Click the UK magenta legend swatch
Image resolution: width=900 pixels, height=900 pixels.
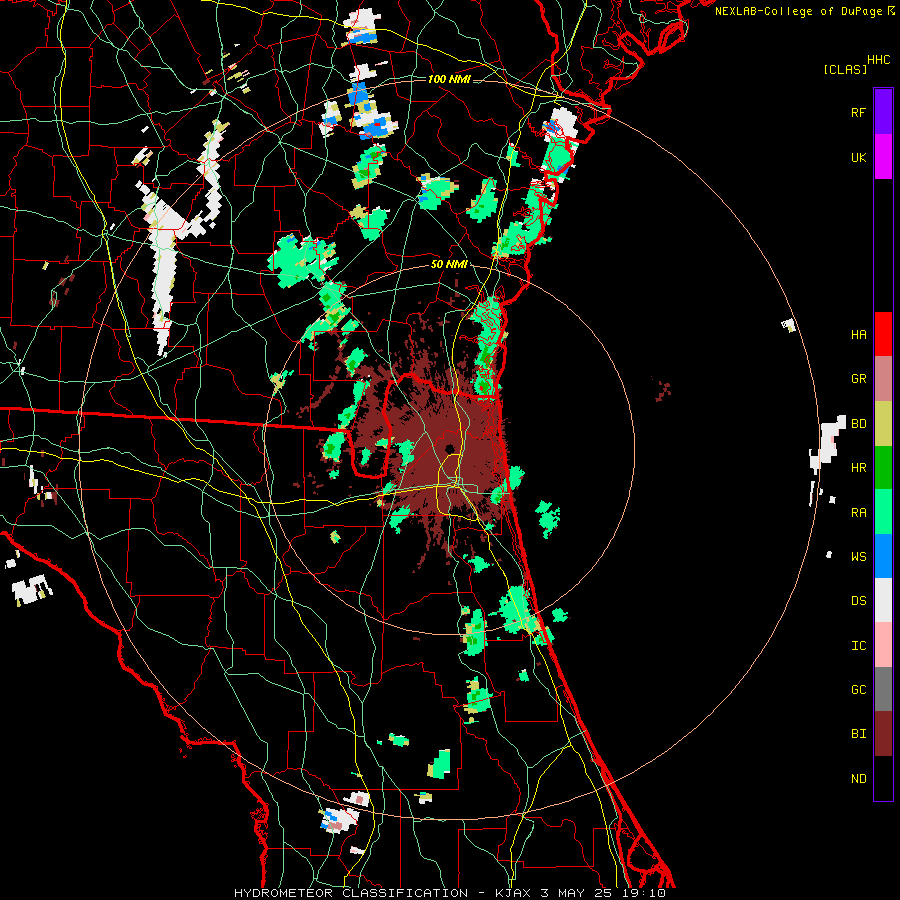883,157
